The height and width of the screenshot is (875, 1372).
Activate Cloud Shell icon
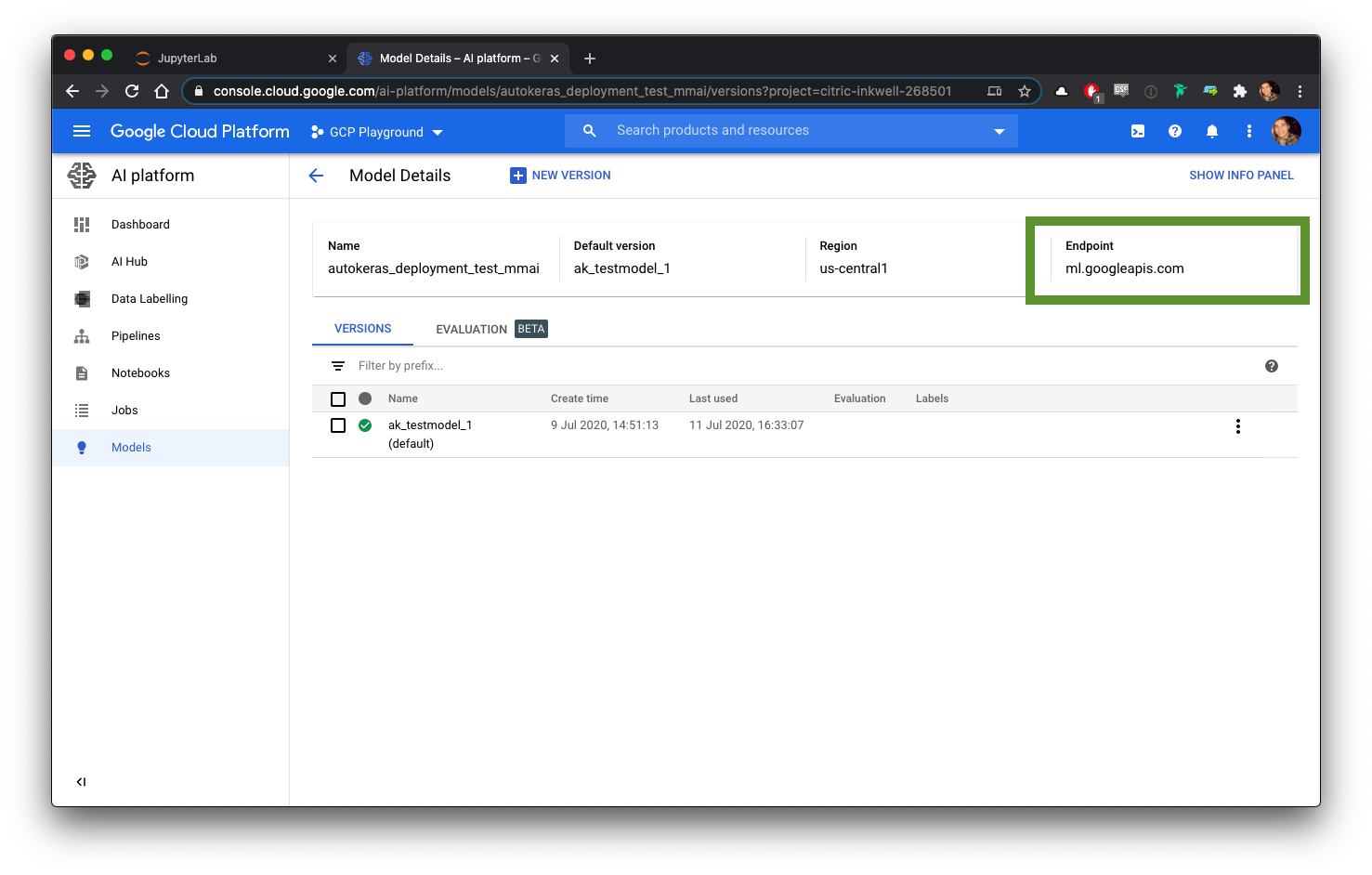1138,131
